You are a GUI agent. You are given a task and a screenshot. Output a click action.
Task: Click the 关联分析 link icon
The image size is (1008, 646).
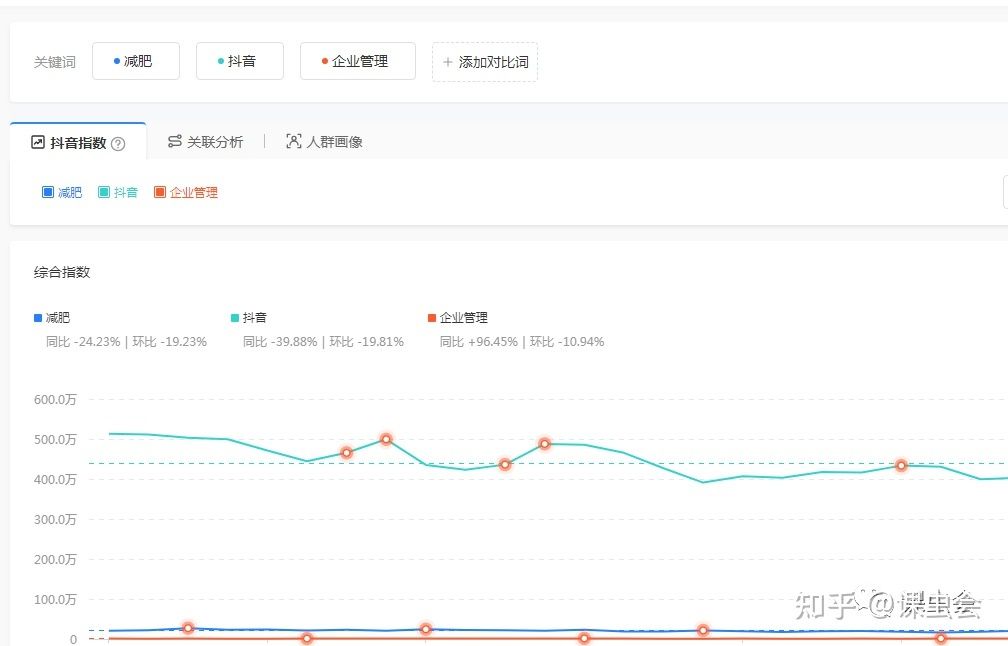pyautogui.click(x=175, y=142)
